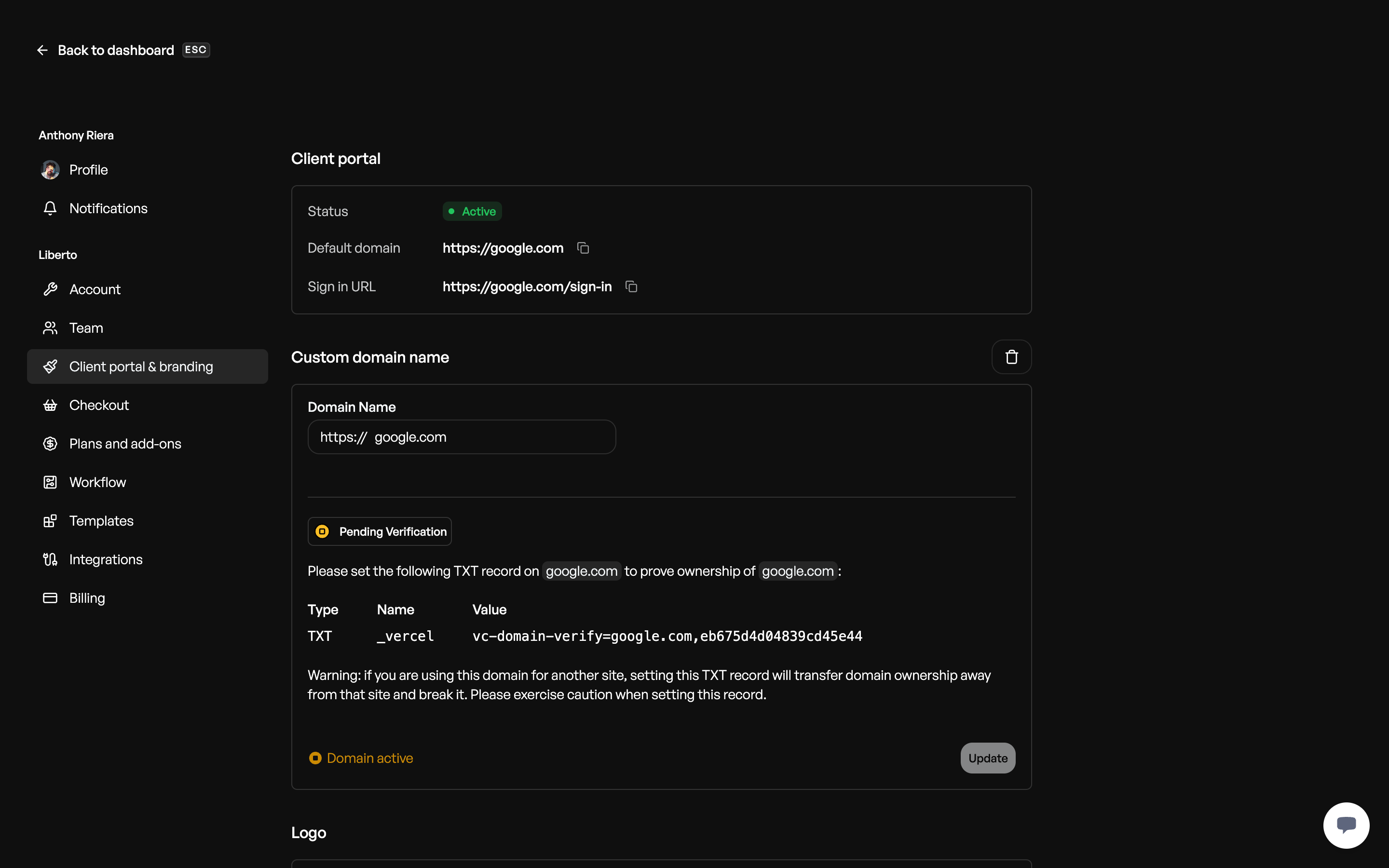The width and height of the screenshot is (1389, 868).
Task: Click the delete custom domain icon
Action: click(x=1011, y=356)
